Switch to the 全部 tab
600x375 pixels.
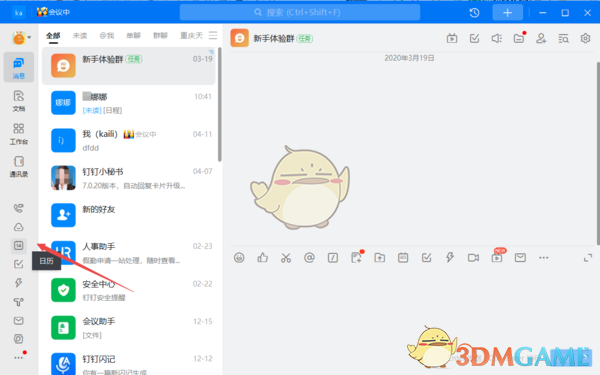point(53,36)
